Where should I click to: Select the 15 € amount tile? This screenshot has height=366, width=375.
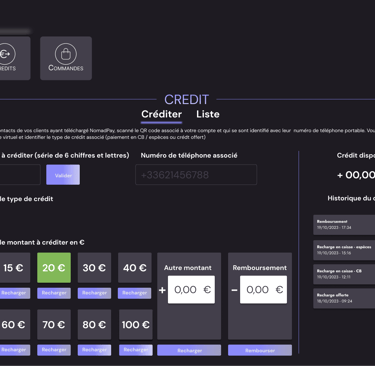pyautogui.click(x=15, y=268)
